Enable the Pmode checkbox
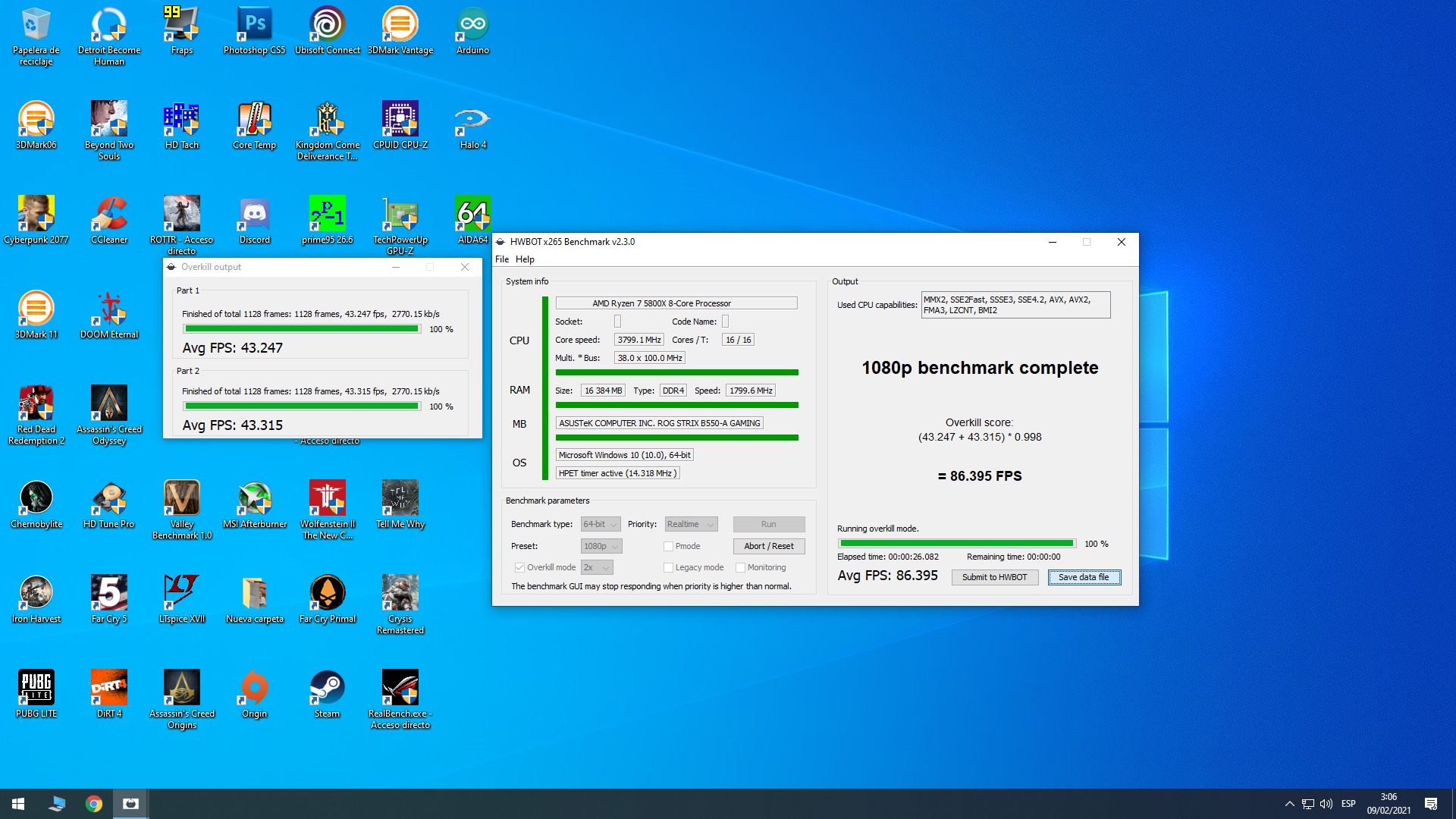1456x819 pixels. pos(668,546)
